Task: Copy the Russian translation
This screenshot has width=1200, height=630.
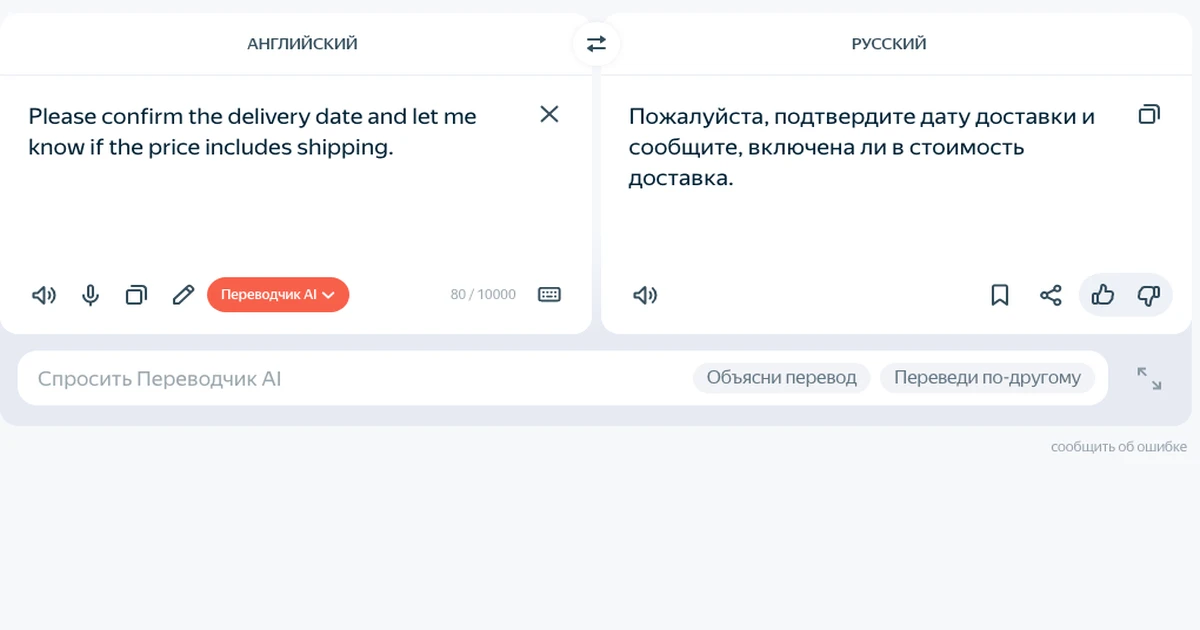Action: [x=1149, y=114]
